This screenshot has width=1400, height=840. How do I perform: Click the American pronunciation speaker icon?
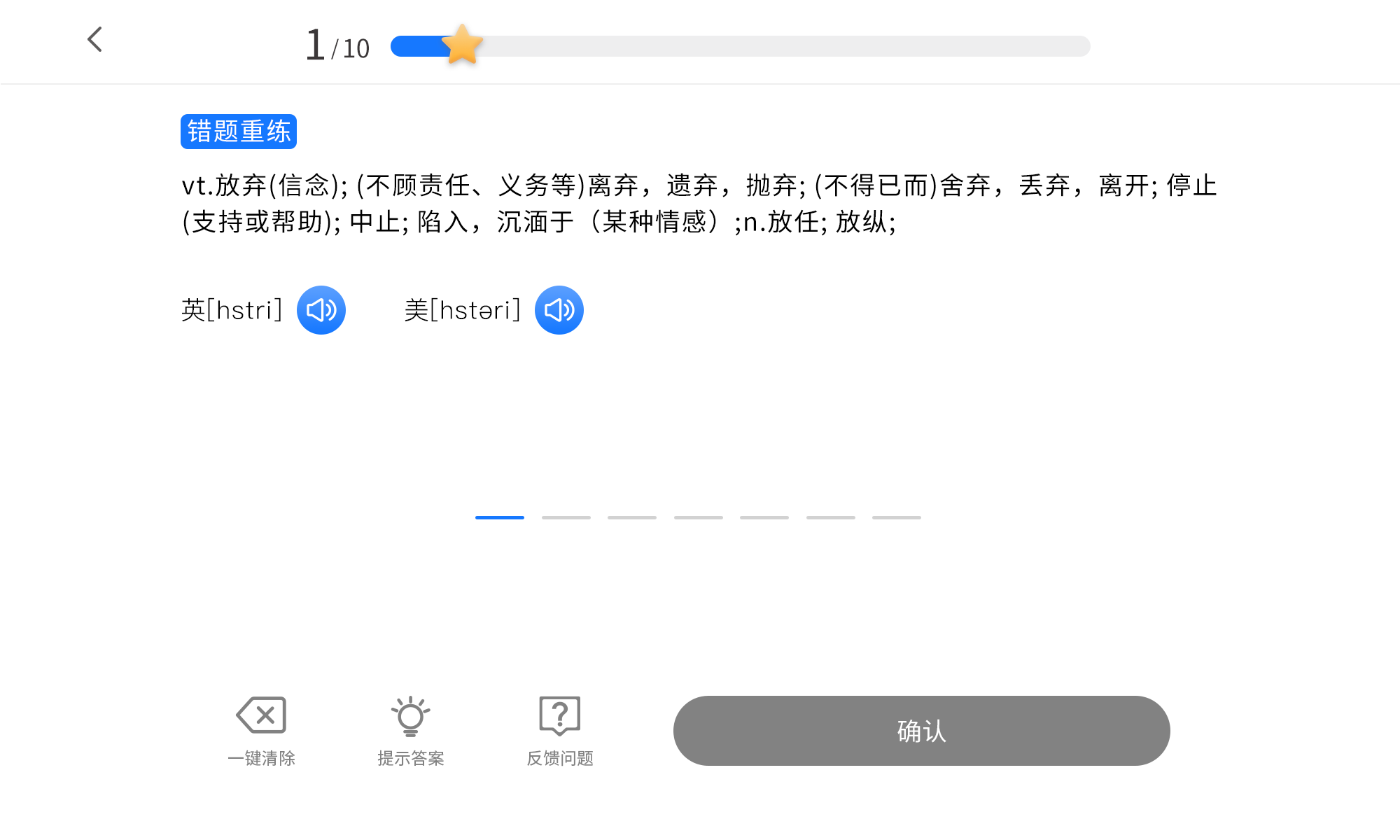tap(559, 310)
